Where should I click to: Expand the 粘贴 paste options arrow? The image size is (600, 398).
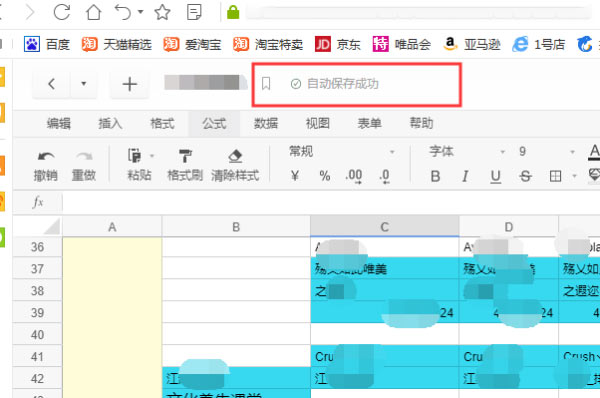click(x=152, y=156)
